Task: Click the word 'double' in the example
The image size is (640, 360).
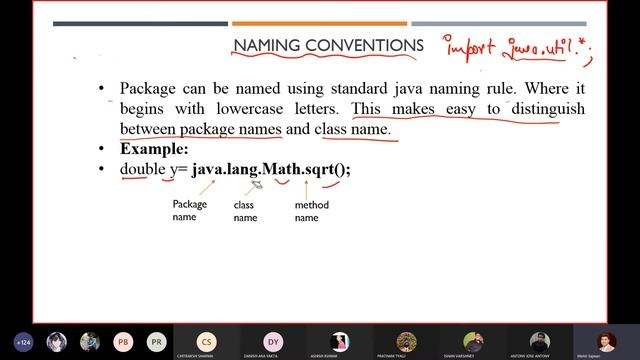Action: (x=142, y=169)
